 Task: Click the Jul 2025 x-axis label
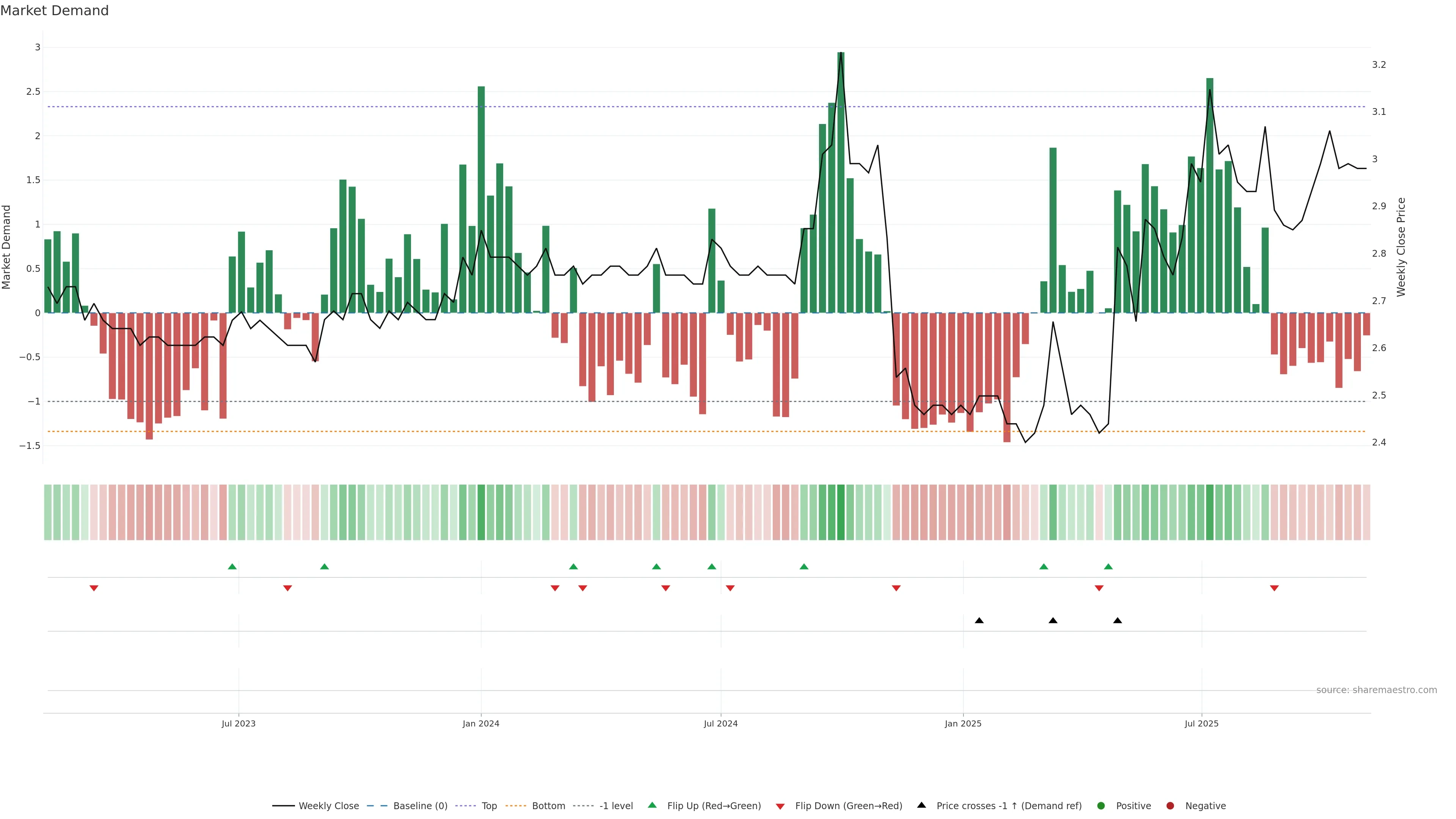[1201, 723]
